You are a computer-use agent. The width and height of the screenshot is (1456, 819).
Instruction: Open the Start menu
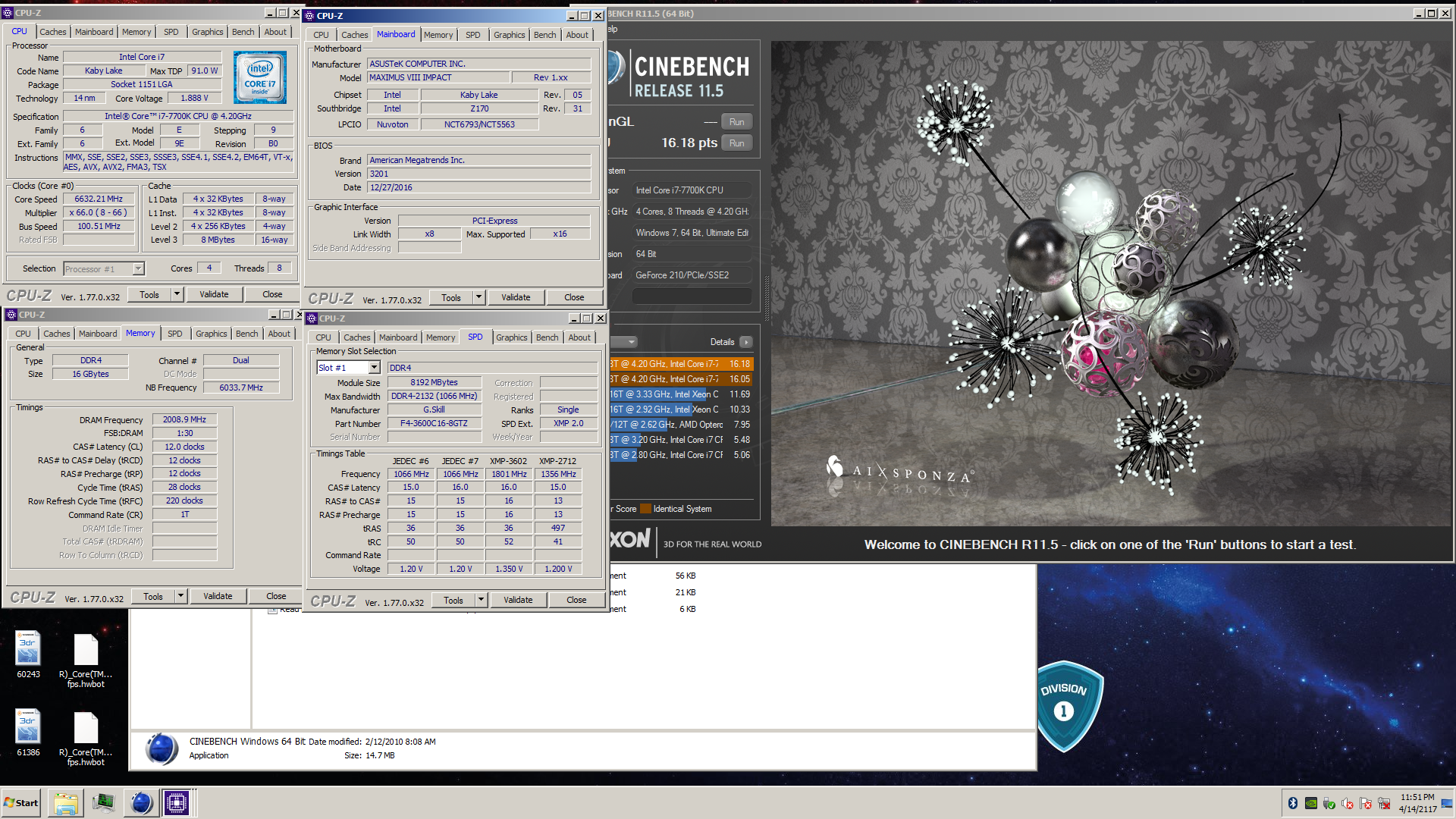21,803
